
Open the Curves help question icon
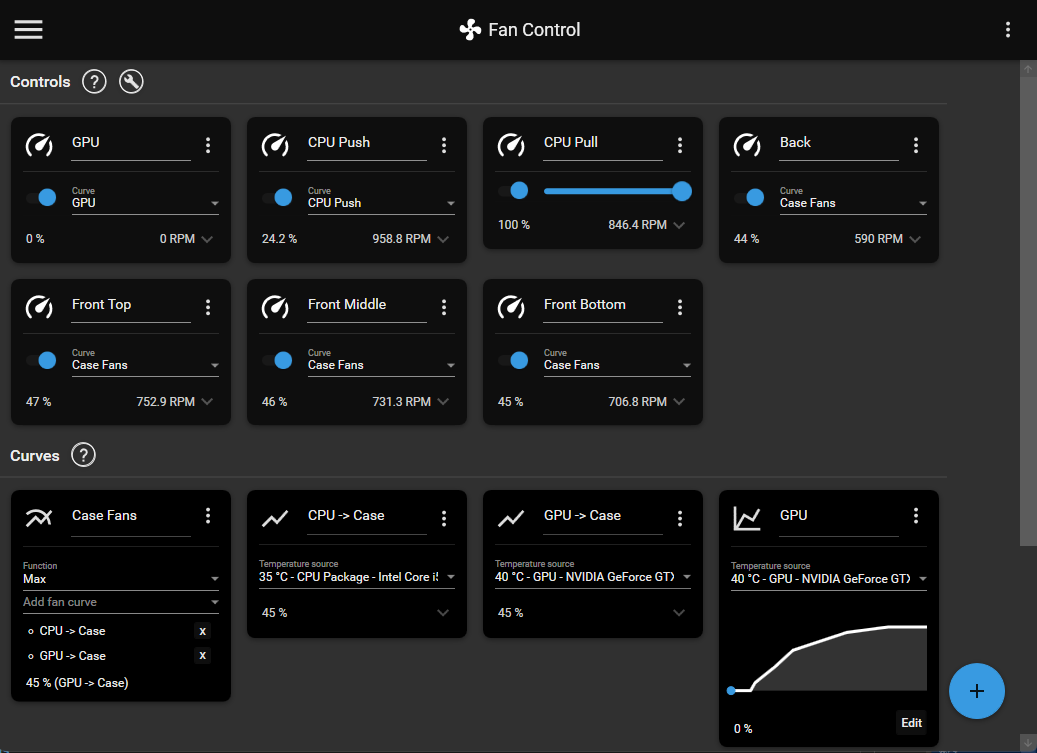coord(83,455)
